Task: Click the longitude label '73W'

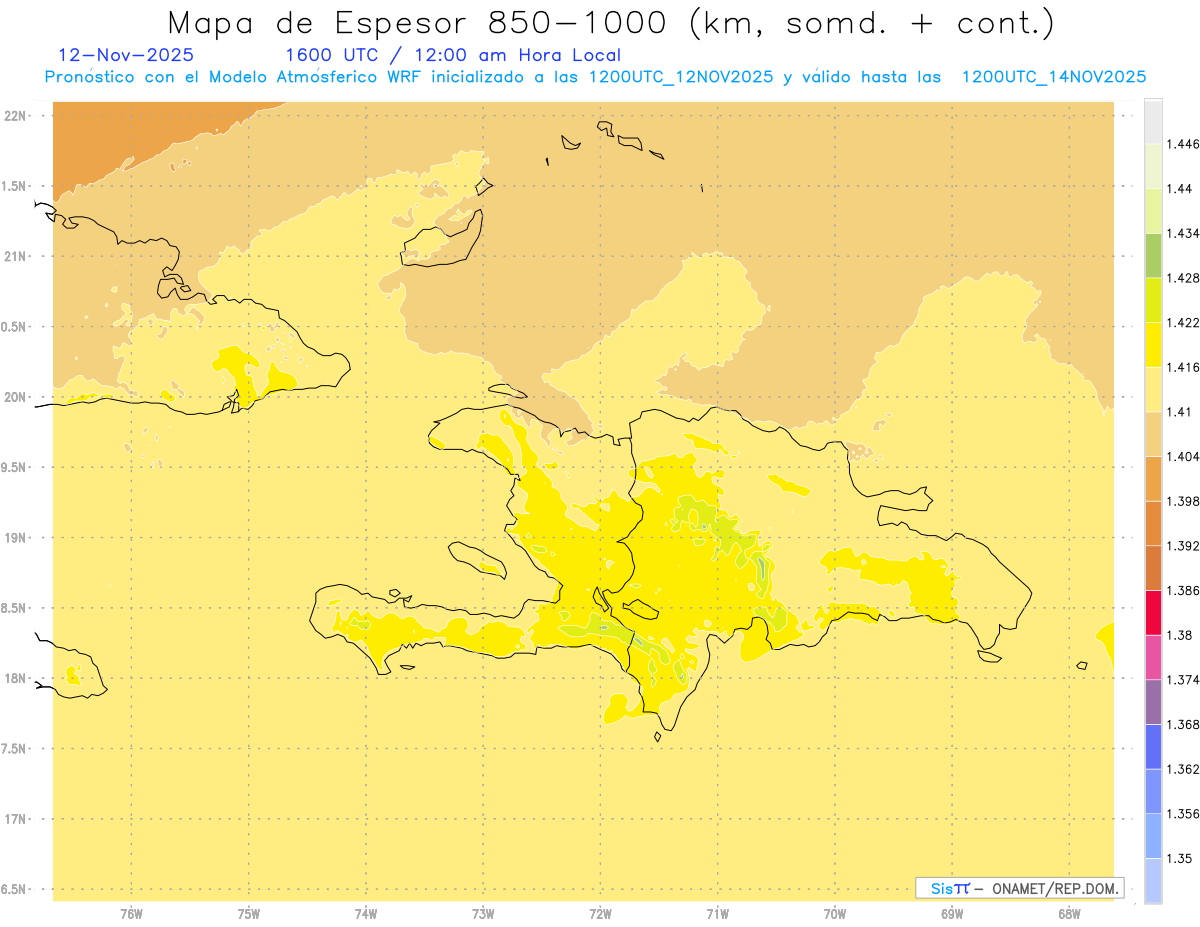Action: coord(483,914)
